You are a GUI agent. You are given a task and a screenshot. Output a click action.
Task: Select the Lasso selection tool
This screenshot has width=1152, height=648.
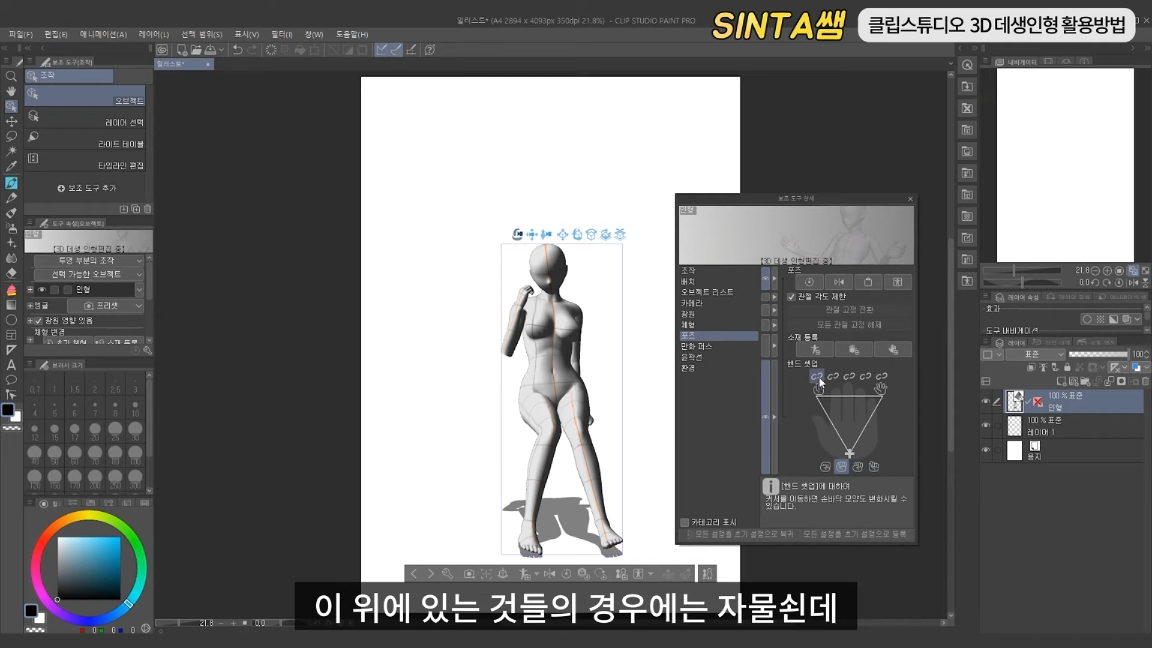tap(11, 136)
